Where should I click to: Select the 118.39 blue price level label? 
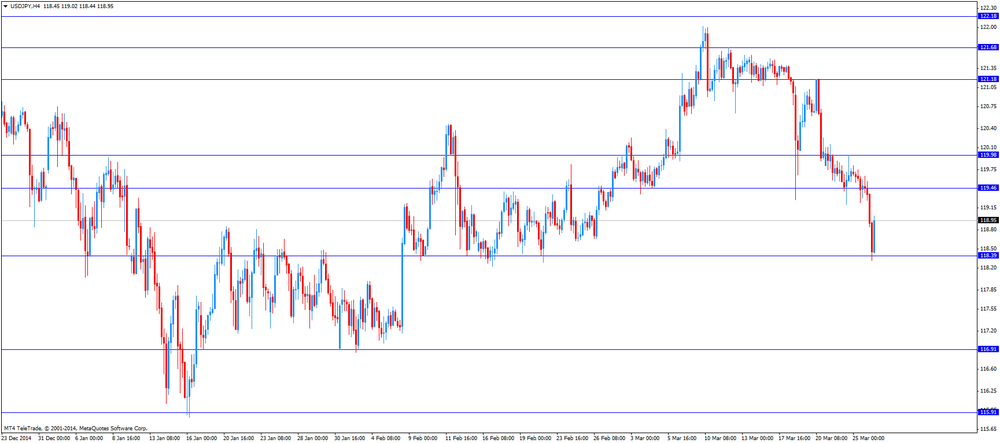(989, 256)
